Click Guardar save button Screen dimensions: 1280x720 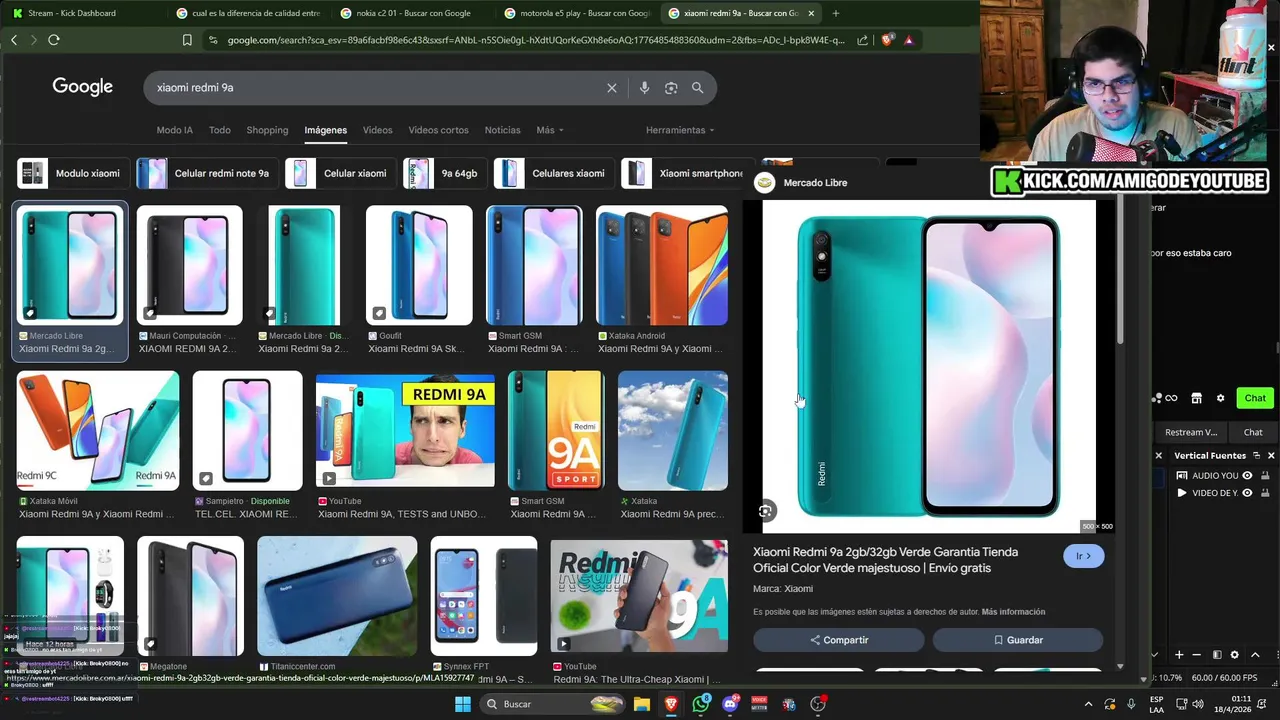click(x=1018, y=640)
